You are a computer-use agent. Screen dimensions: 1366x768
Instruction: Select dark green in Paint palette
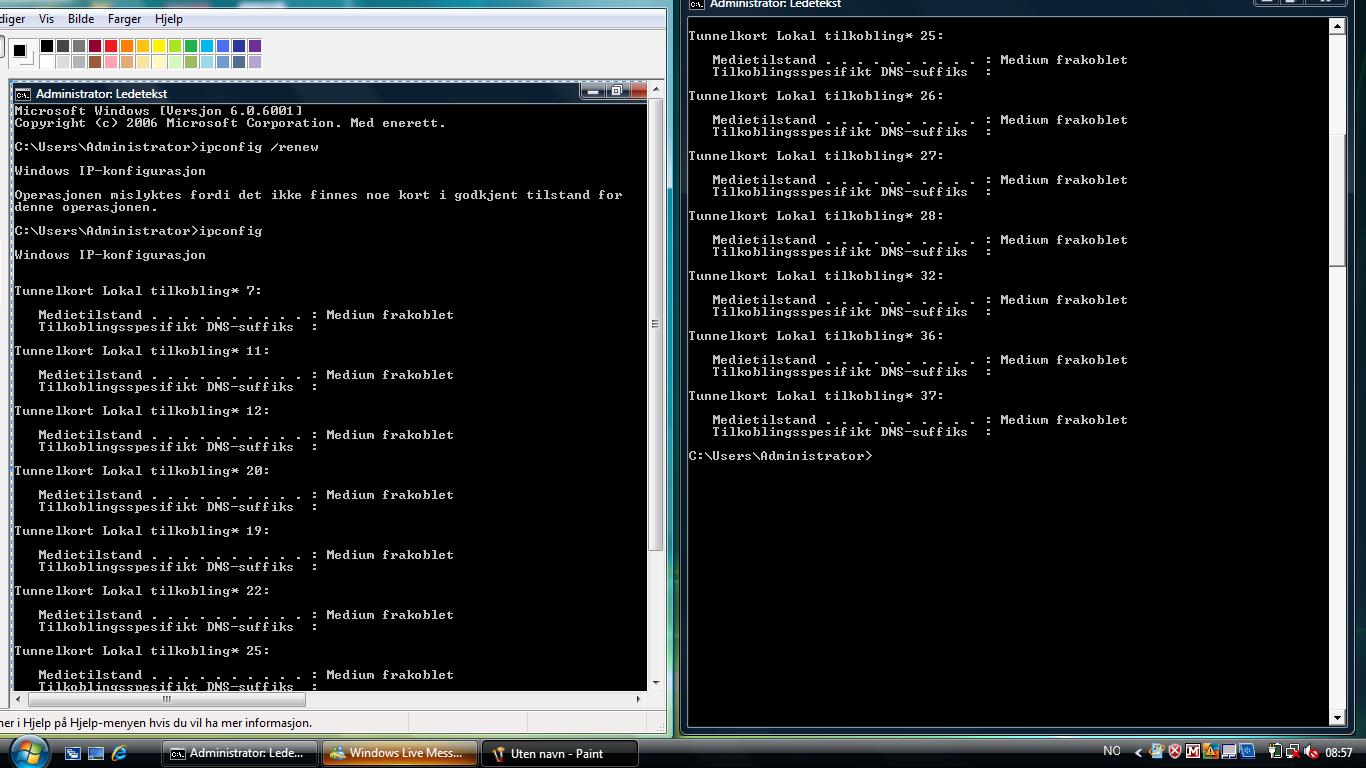(191, 46)
